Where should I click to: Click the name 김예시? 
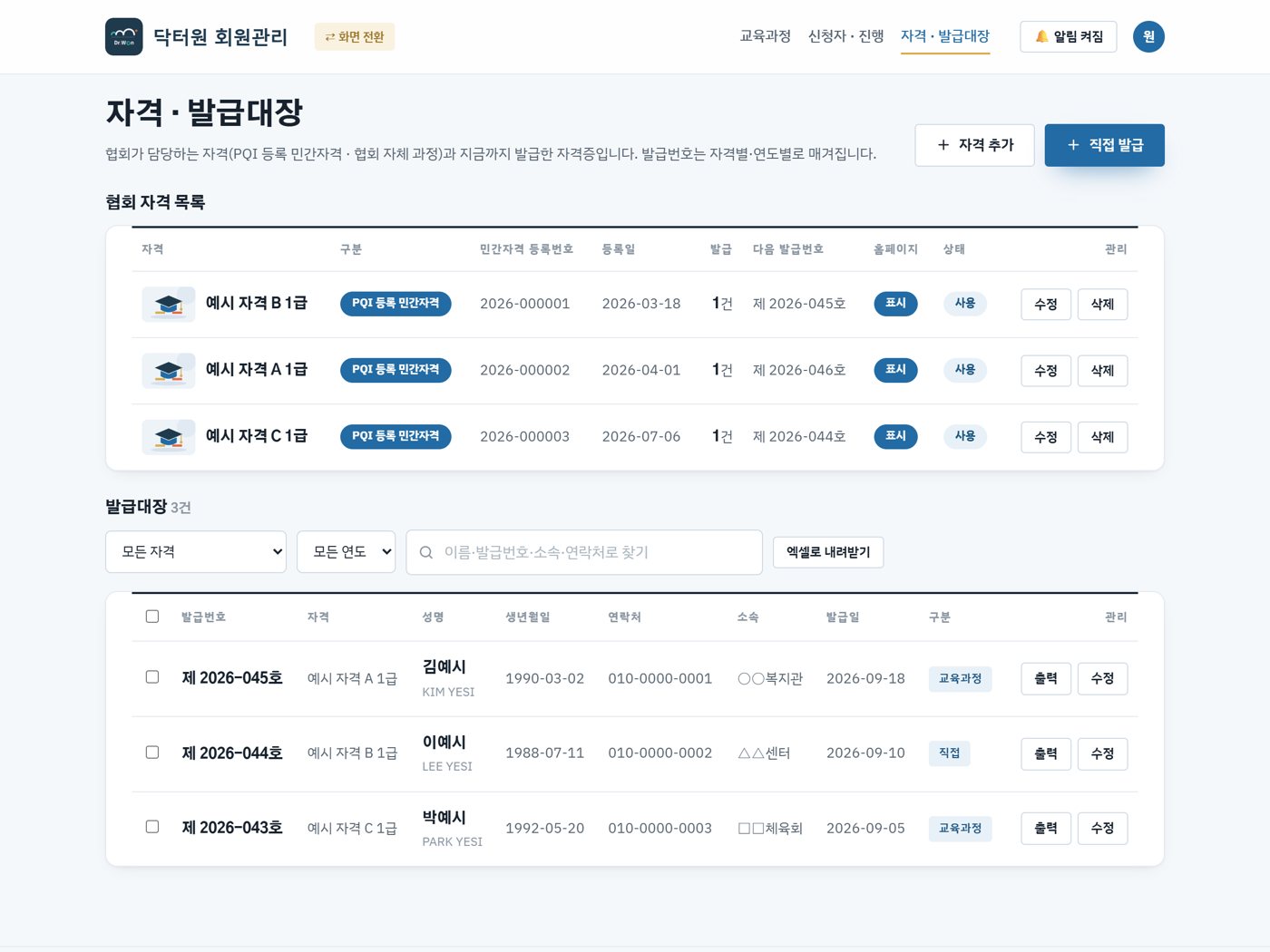[x=444, y=667]
